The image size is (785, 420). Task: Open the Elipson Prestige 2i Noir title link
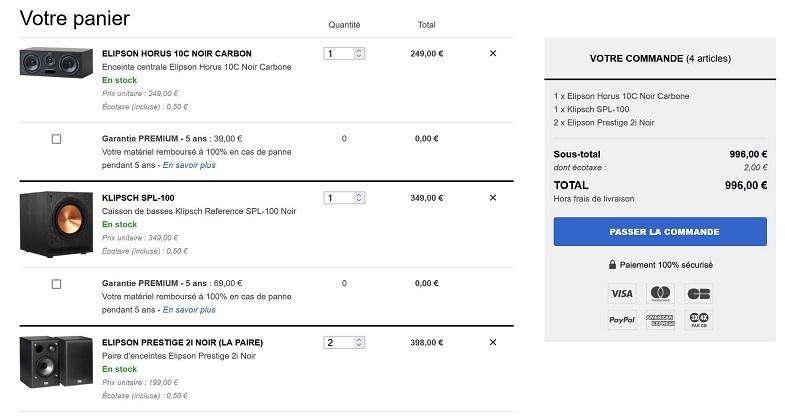pos(182,342)
